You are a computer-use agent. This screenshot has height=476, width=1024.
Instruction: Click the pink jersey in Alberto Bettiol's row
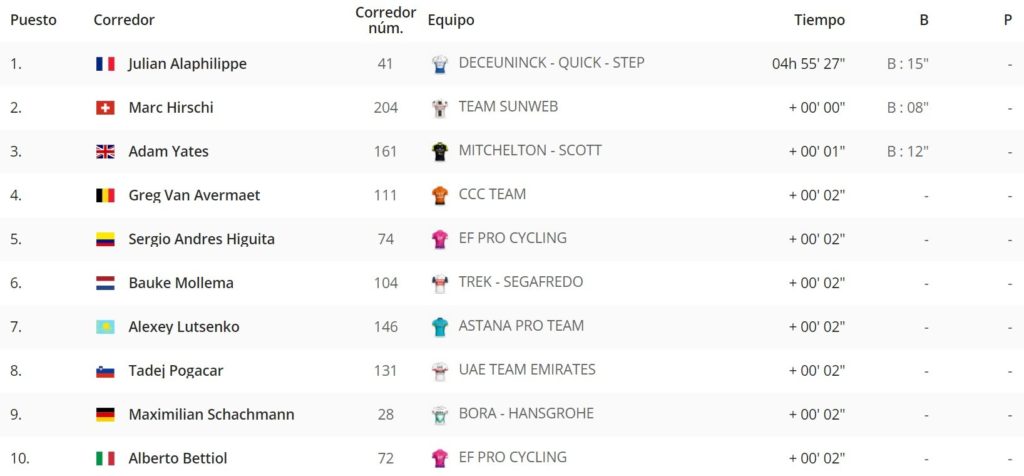[x=440, y=458]
